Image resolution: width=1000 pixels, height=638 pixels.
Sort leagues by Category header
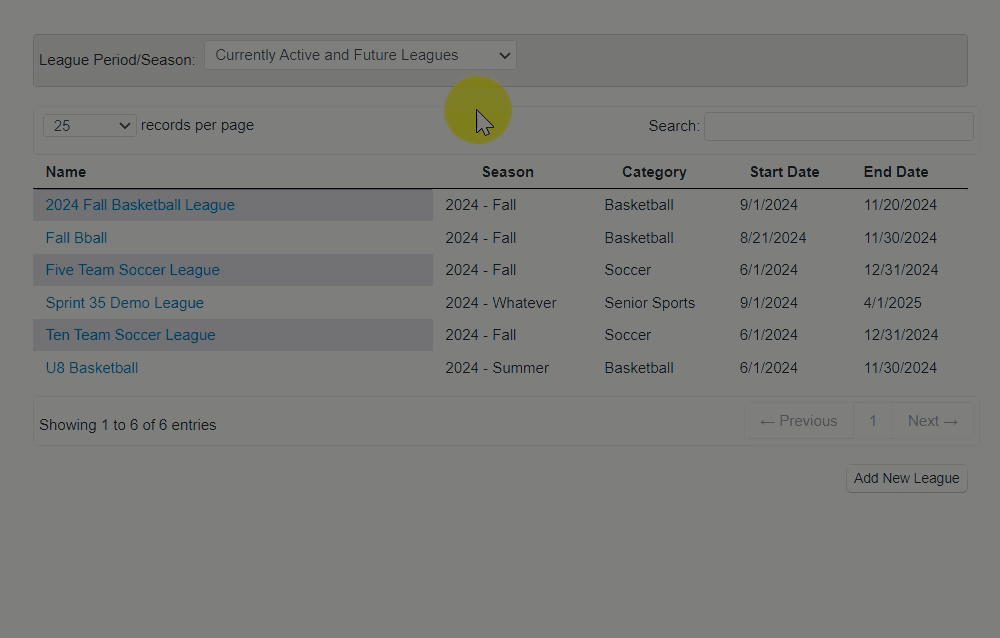pos(654,172)
